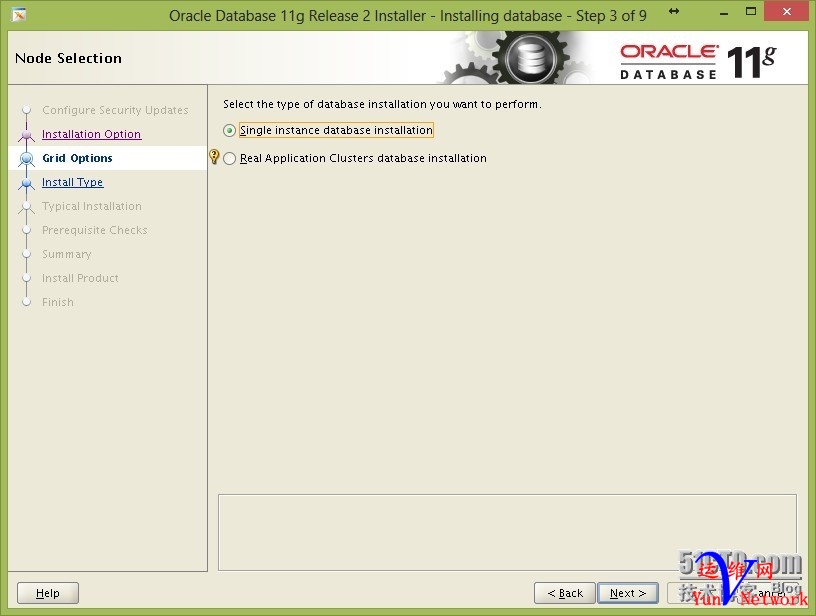Select Grid Options step in sidebar

pos(77,158)
